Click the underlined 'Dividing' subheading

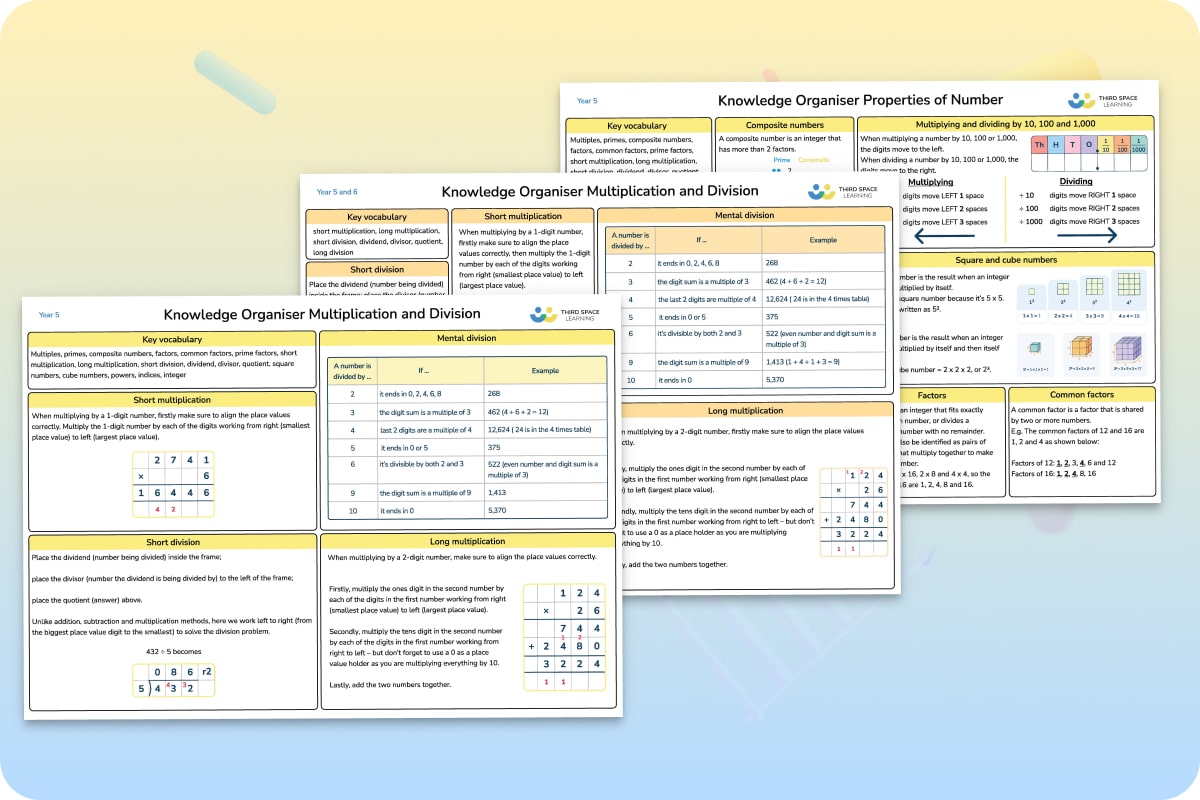[1076, 183]
